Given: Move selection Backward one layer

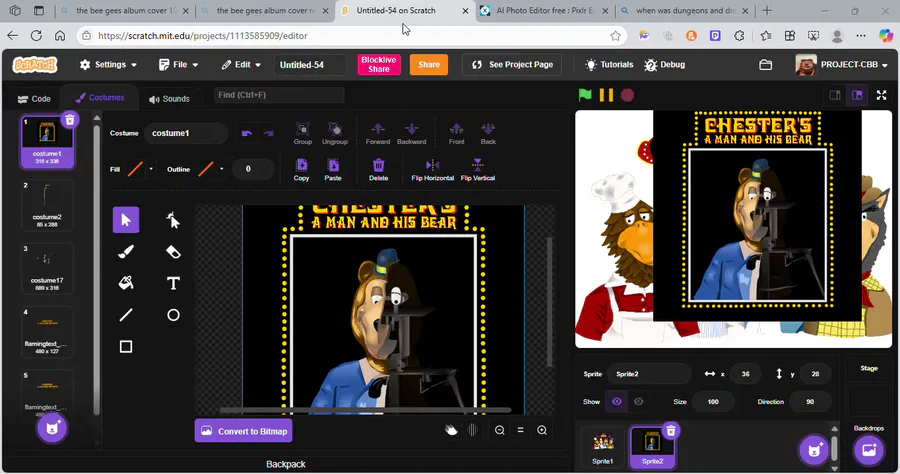Looking at the screenshot, I should (x=412, y=133).
